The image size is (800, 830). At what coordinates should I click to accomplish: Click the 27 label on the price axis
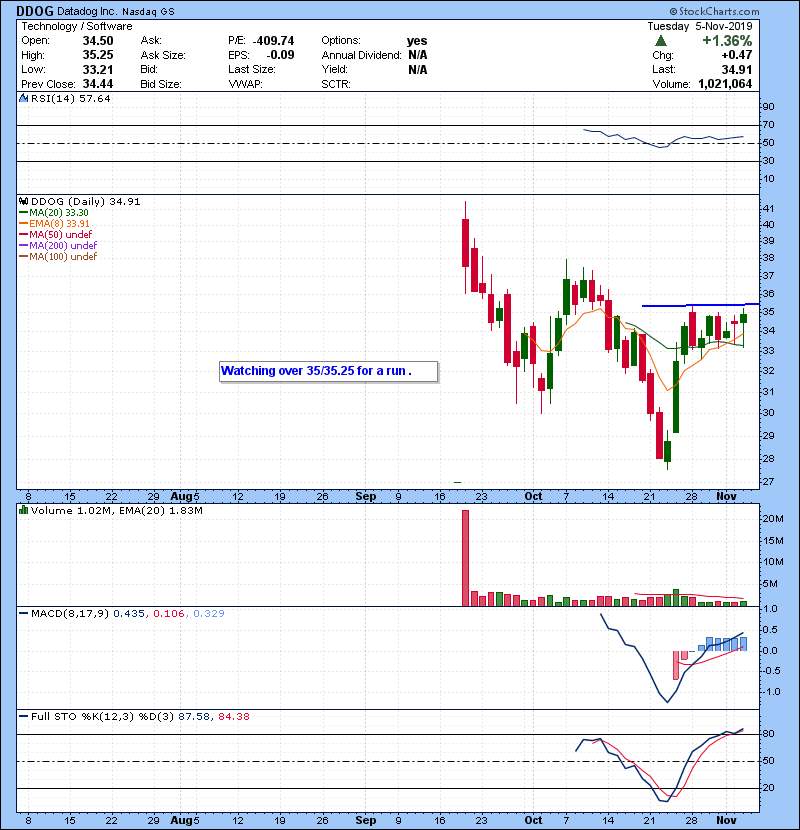(768, 482)
